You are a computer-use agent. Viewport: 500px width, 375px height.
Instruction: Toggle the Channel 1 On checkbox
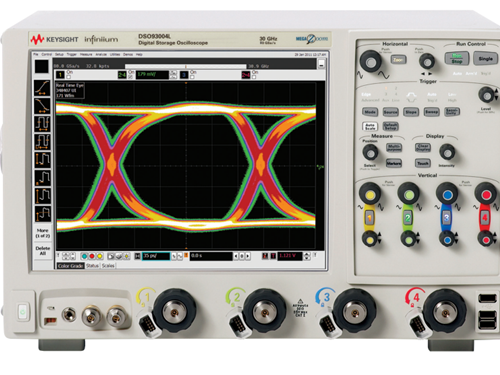click(69, 77)
